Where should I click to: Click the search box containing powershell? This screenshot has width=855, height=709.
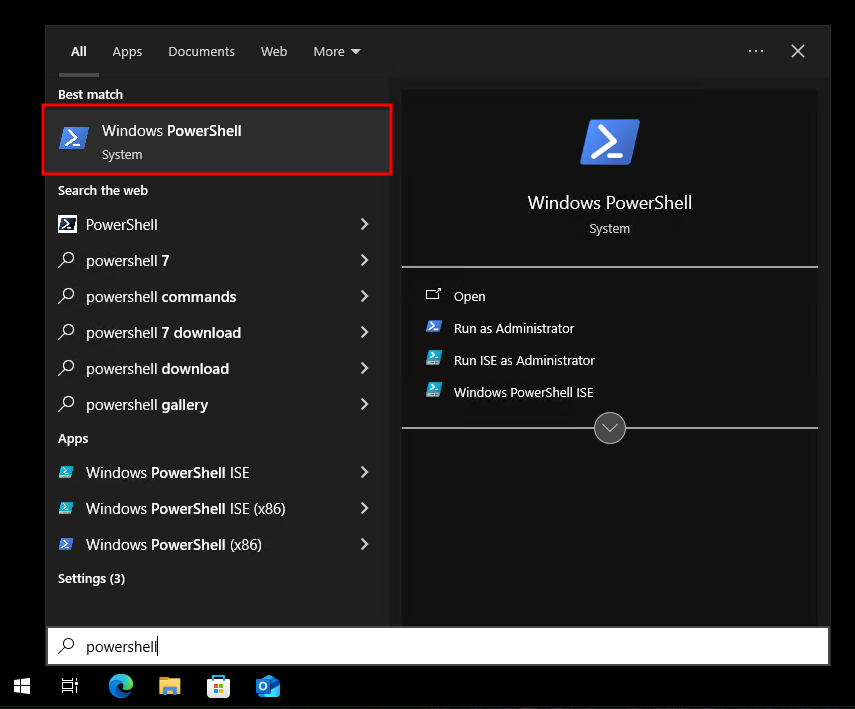coord(438,646)
